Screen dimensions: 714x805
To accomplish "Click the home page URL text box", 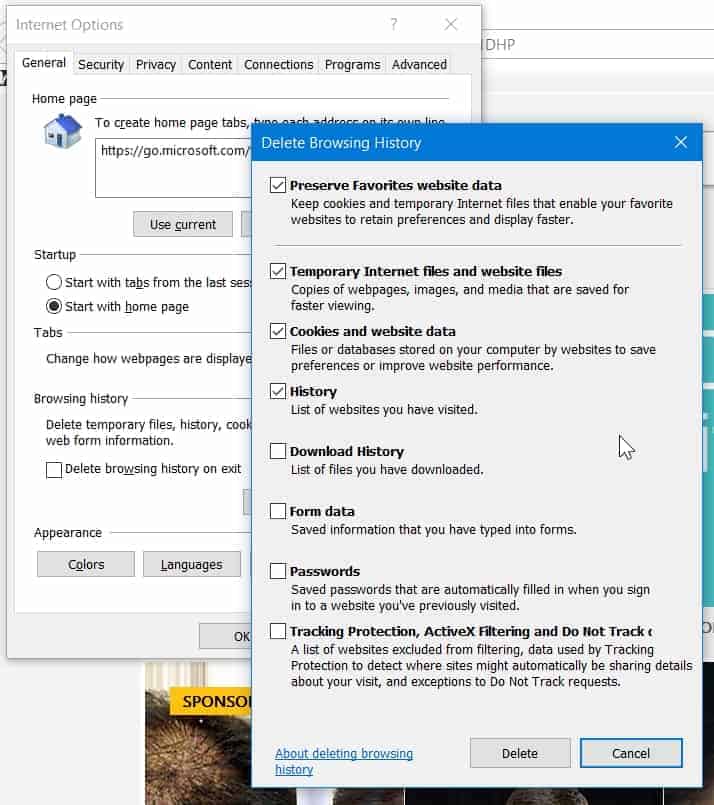I will [x=173, y=167].
